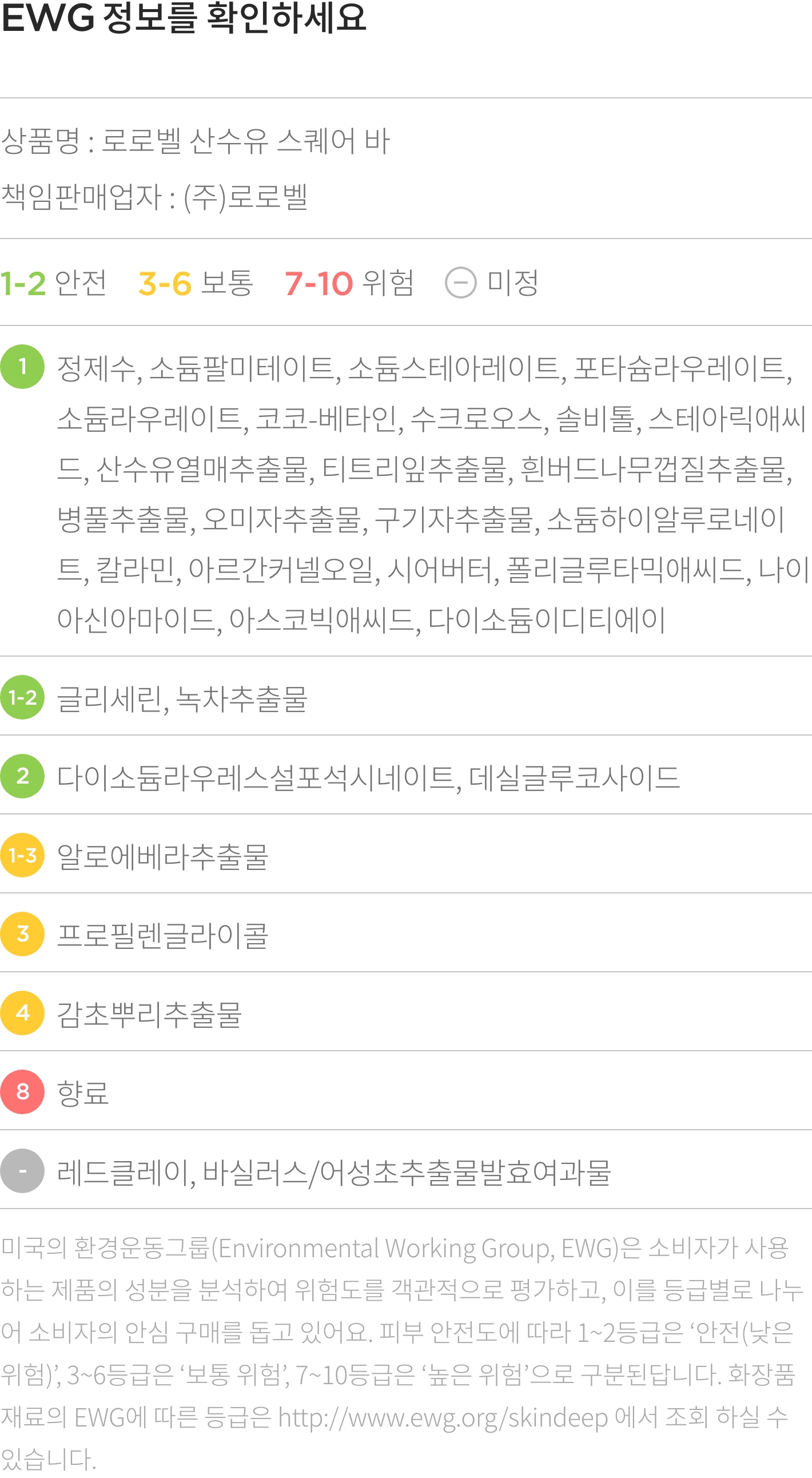Click the 프로필렌글라이콜 ingredient
The width and height of the screenshot is (812, 1478).
(x=162, y=935)
